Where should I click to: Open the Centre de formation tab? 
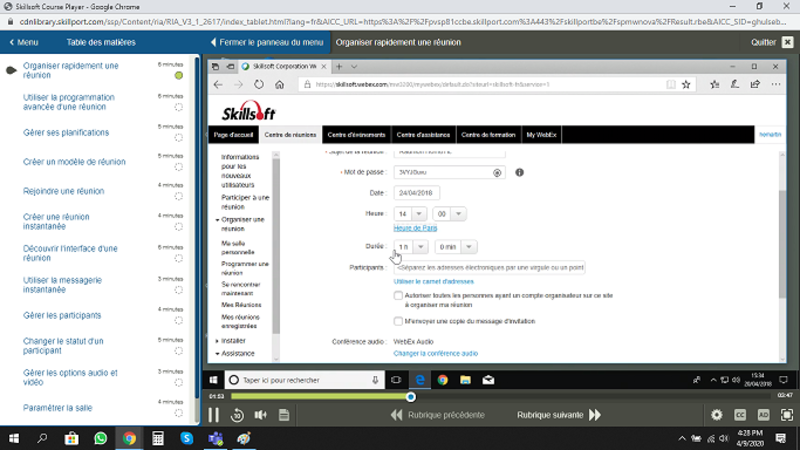pos(488,135)
